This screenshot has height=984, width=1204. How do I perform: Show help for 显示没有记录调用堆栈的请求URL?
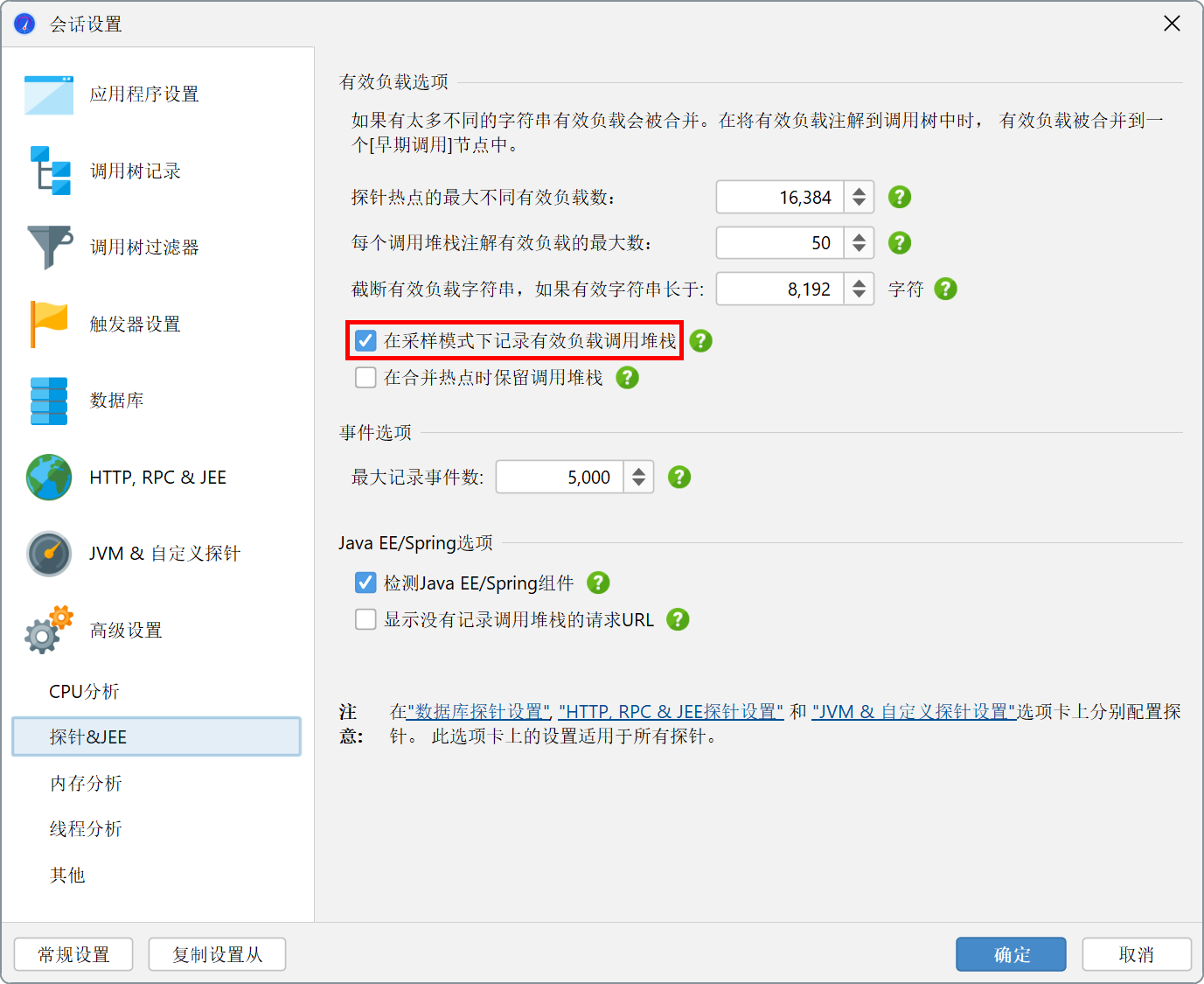[x=678, y=619]
